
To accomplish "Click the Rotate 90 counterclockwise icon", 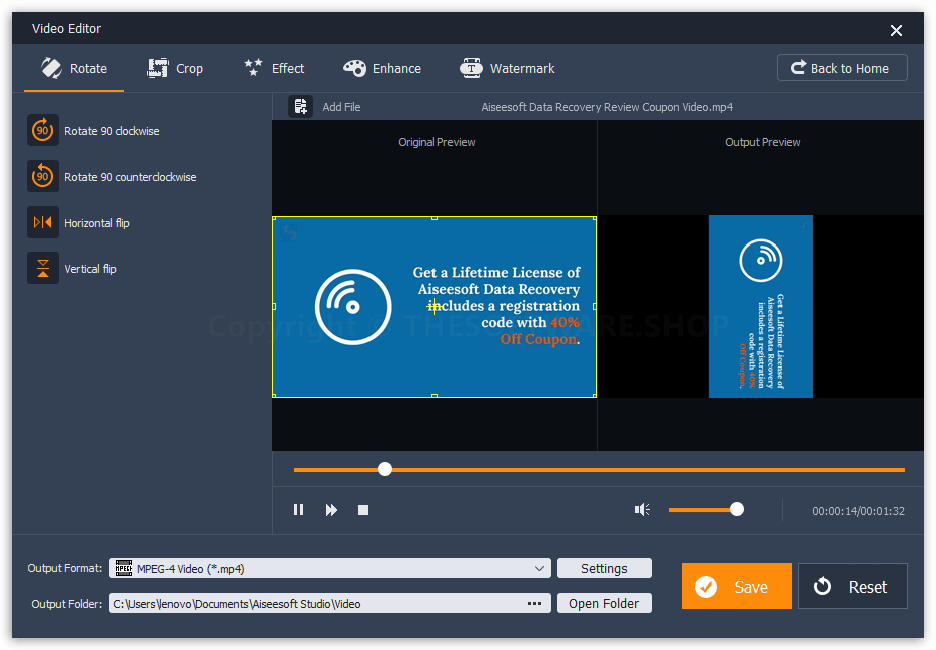I will point(42,176).
